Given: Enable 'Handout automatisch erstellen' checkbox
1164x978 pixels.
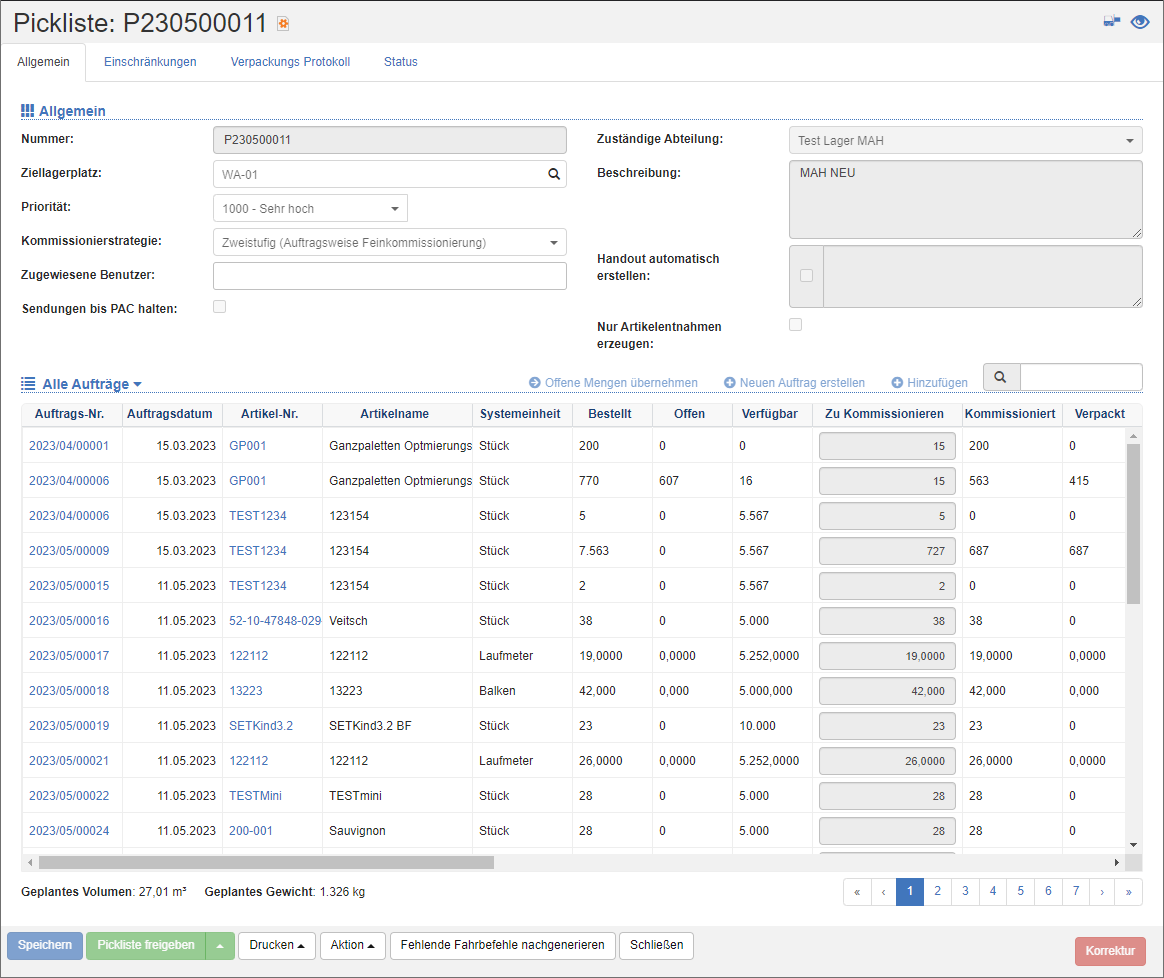Looking at the screenshot, I should [806, 276].
